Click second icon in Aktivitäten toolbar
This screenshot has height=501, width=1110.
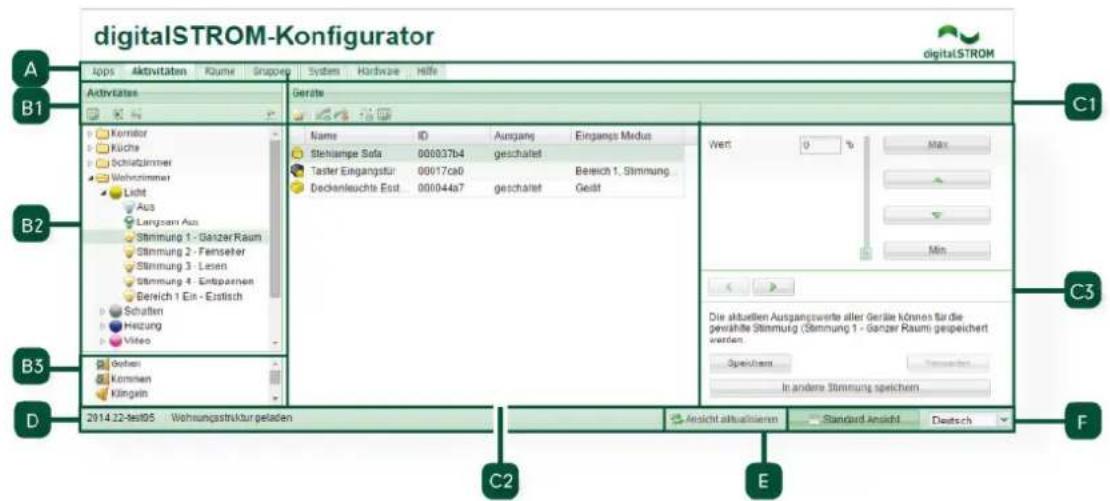pyautogui.click(x=117, y=114)
